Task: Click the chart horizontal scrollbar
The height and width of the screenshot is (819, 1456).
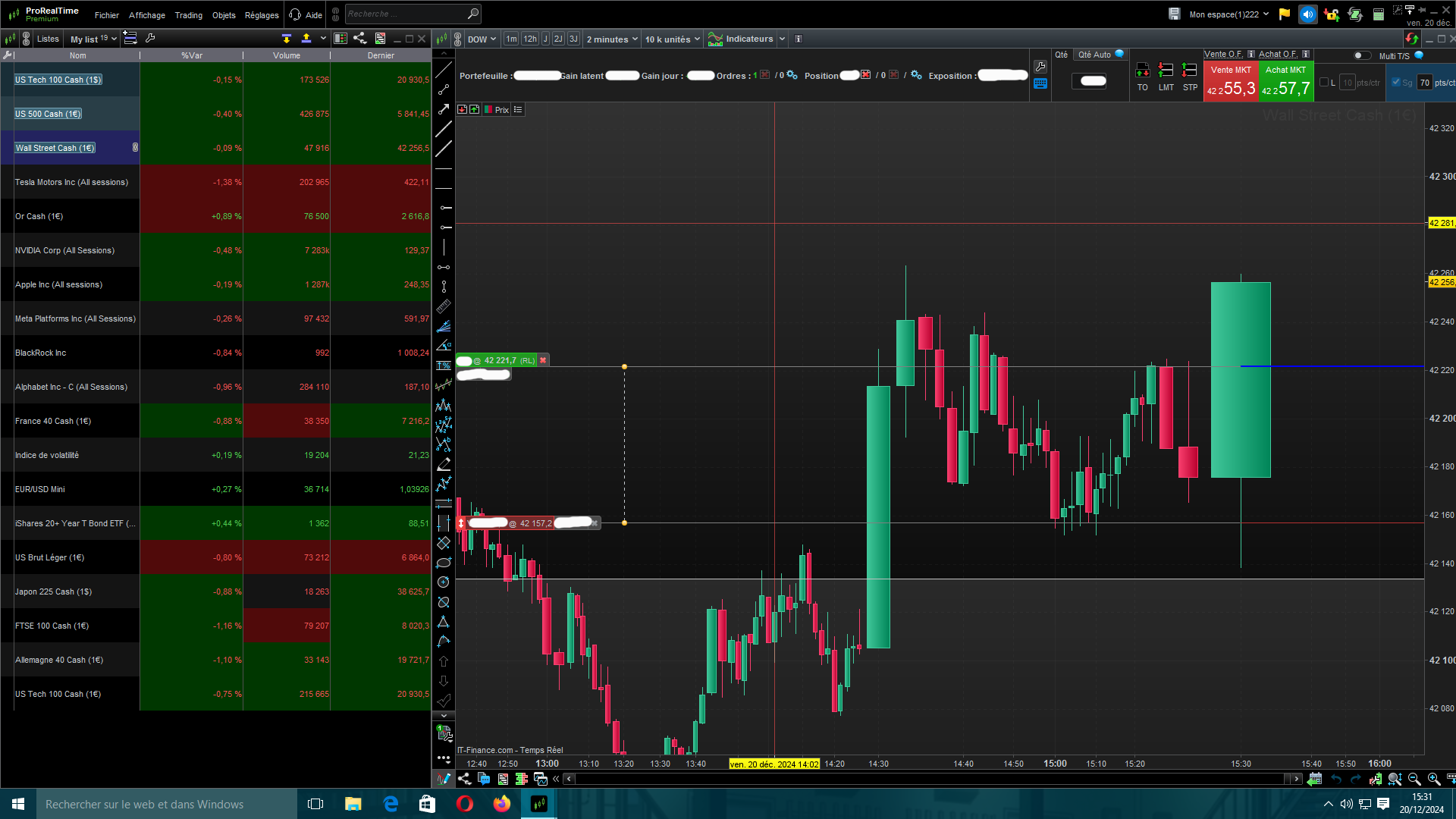Action: [x=933, y=779]
